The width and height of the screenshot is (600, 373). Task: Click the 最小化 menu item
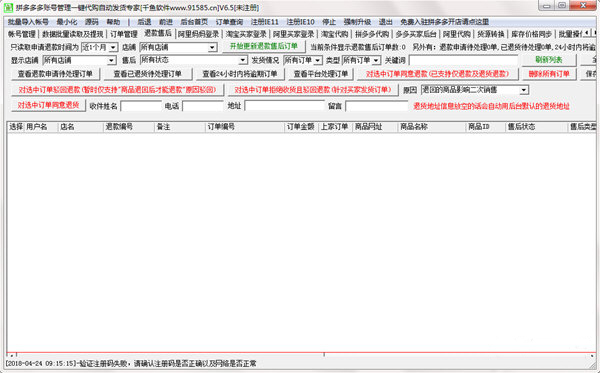67,22
